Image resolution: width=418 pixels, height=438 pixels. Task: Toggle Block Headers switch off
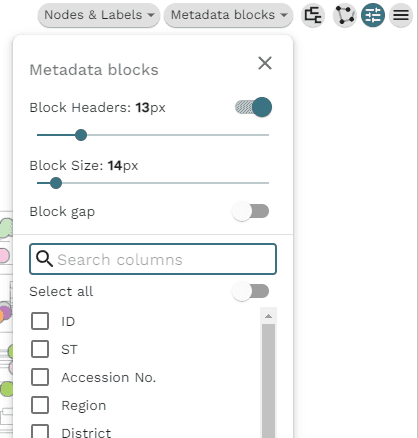point(254,107)
